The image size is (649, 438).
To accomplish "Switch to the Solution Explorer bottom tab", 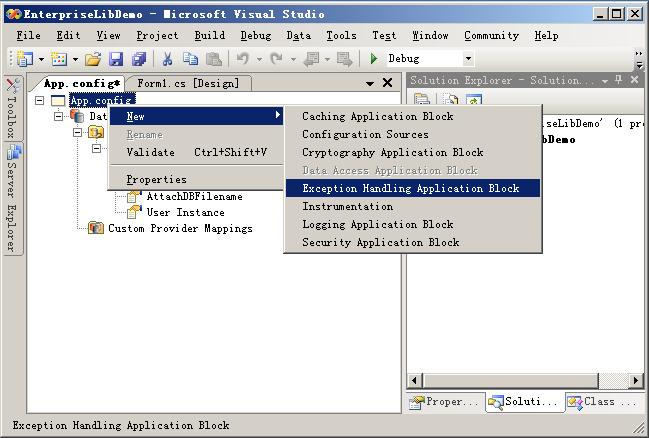I will point(525,402).
